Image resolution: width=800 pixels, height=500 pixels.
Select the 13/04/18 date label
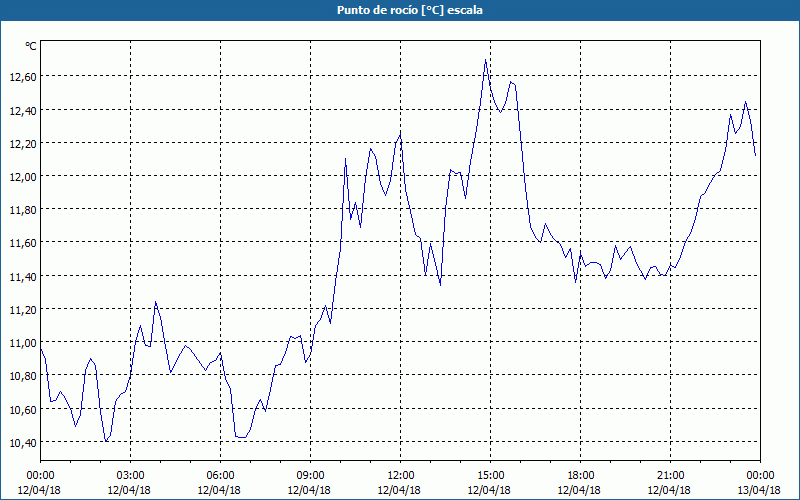click(759, 490)
